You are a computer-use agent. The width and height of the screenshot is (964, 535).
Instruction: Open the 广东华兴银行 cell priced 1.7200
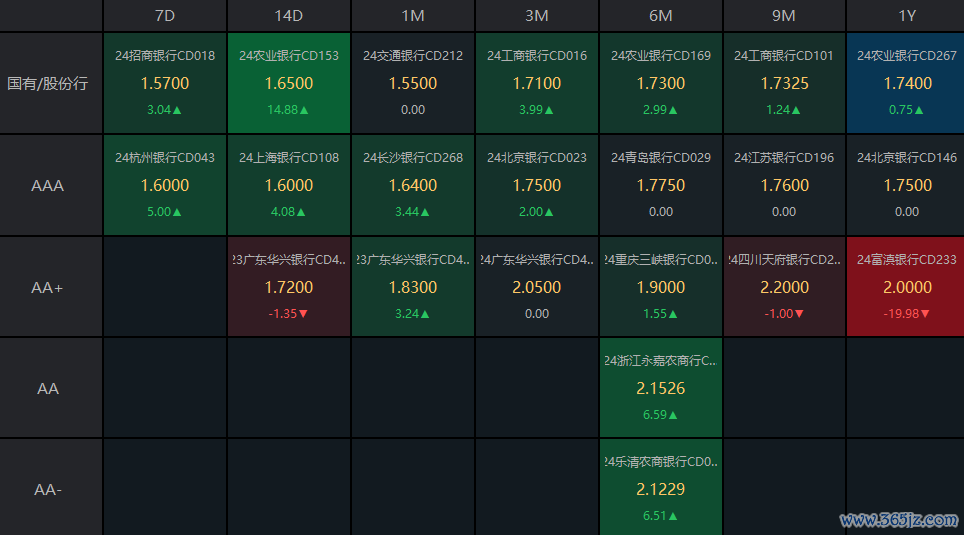click(289, 287)
